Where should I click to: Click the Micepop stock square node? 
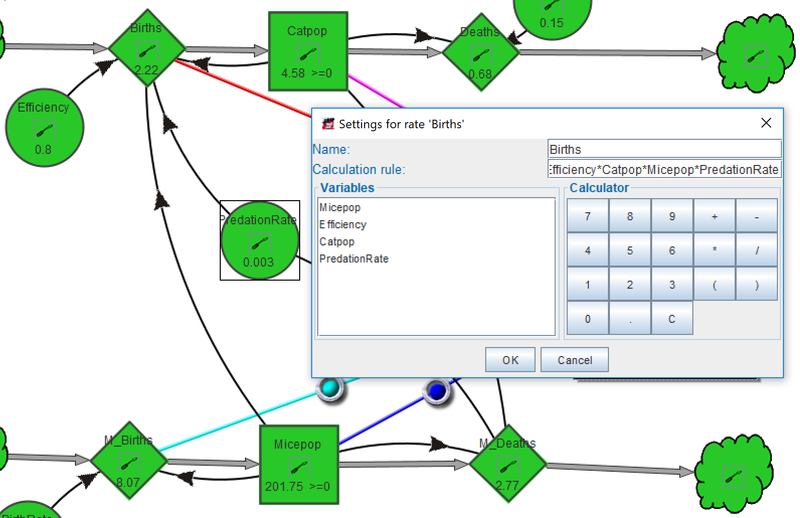(299, 464)
